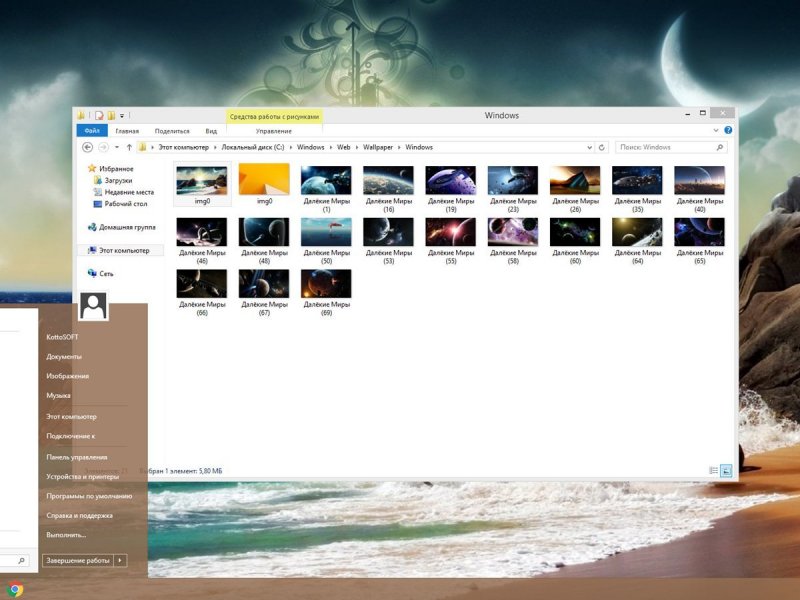
Task: Expand the ribbon with the chevron
Action: coord(715,130)
